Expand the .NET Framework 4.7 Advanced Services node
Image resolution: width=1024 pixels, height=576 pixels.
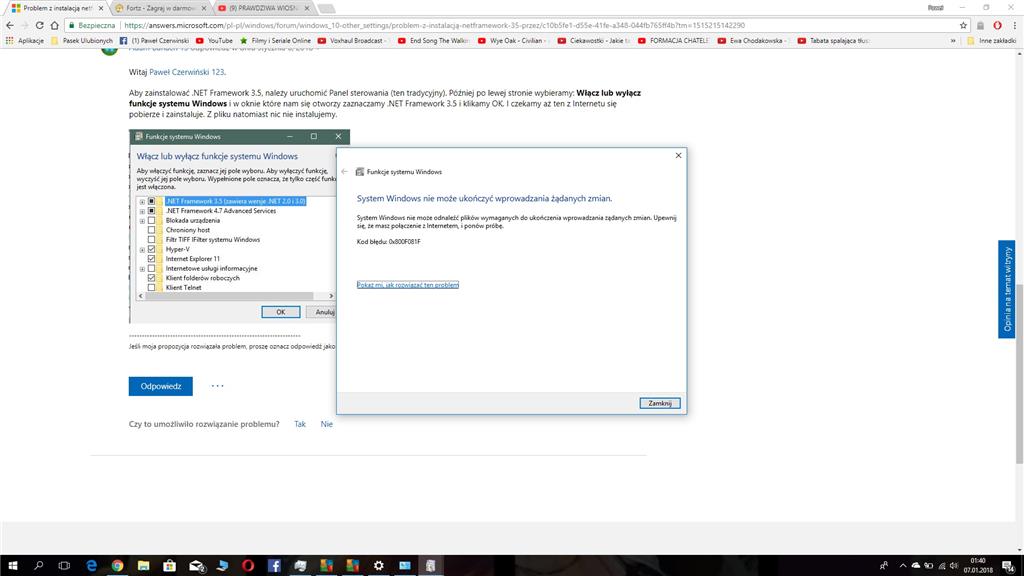coord(142,212)
